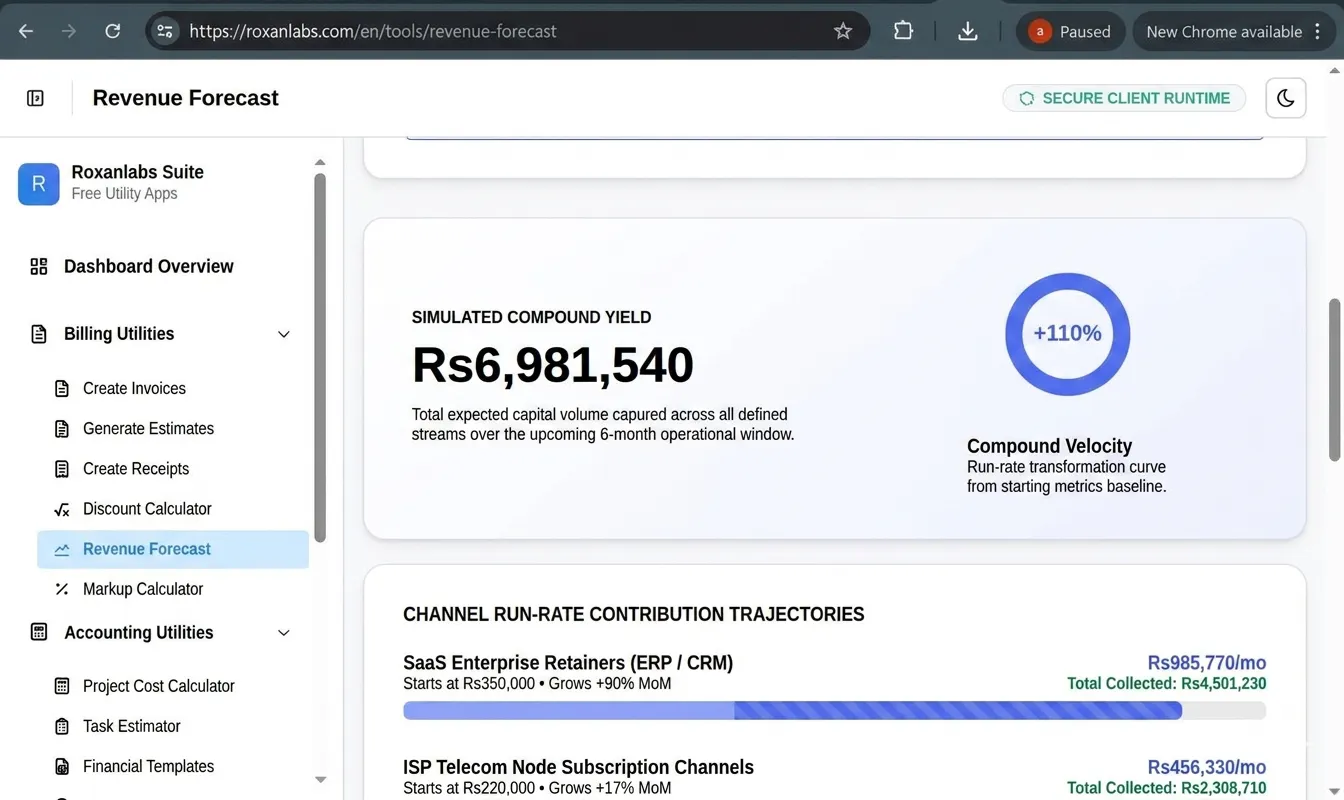Click the SaaS Enterprise Retainers progress bar
Image resolution: width=1344 pixels, height=800 pixels.
[834, 711]
